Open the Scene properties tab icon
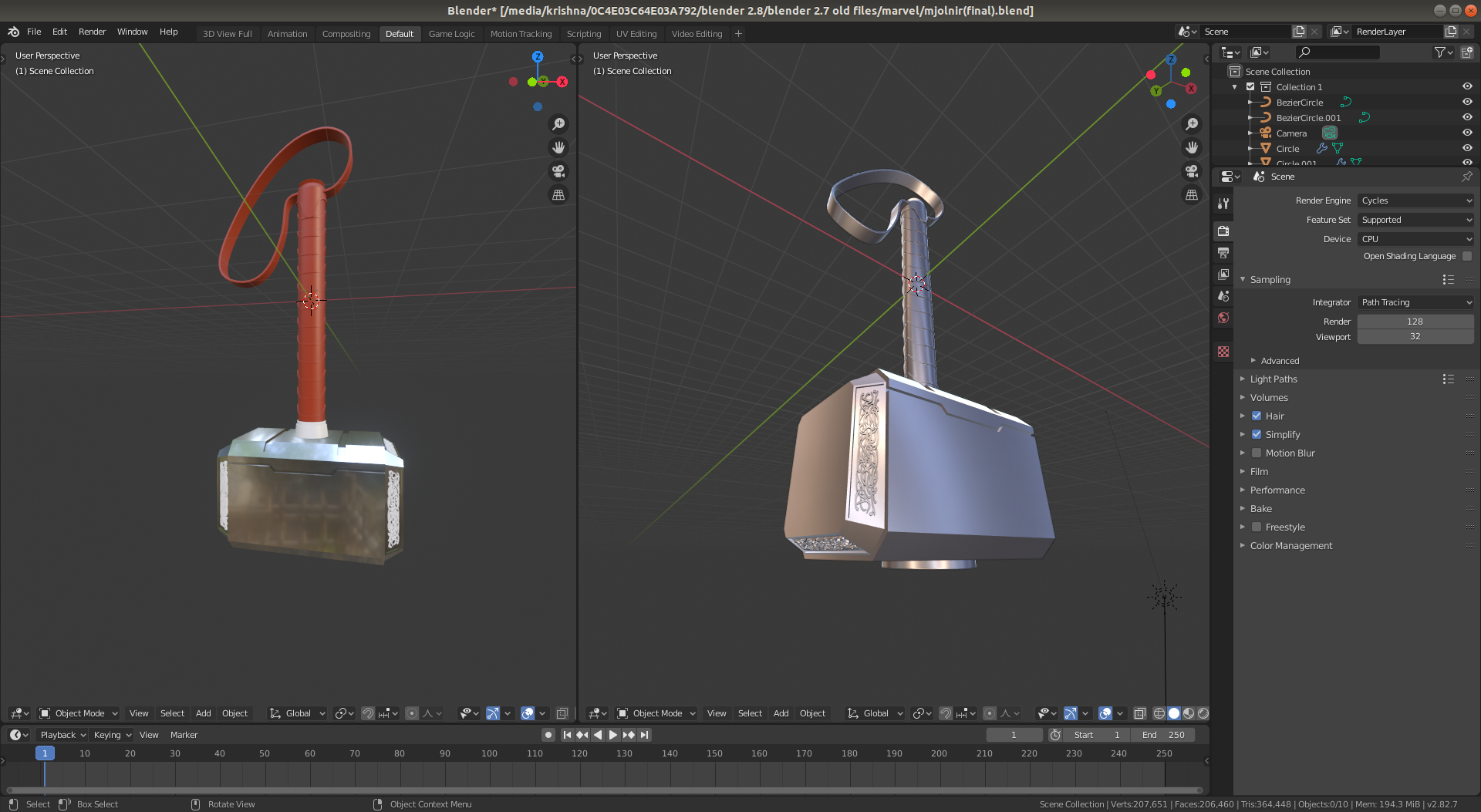The height and width of the screenshot is (812, 1481). [1223, 296]
